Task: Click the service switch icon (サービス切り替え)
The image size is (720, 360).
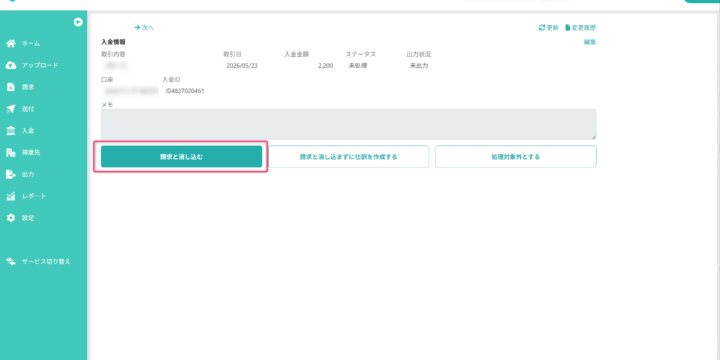Action: (11, 261)
